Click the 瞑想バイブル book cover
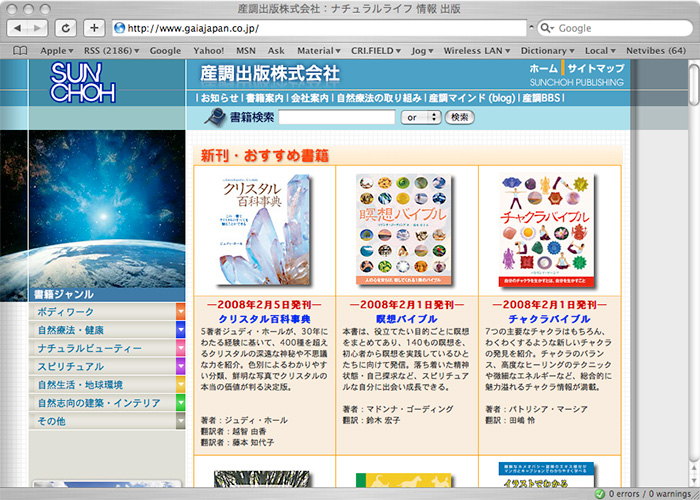700x500 pixels. (404, 230)
